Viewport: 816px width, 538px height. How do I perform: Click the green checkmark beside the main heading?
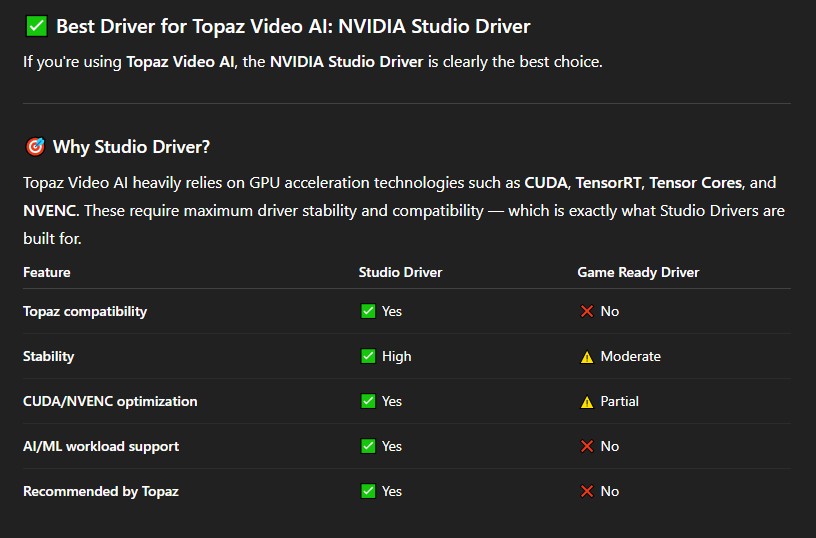click(x=36, y=27)
